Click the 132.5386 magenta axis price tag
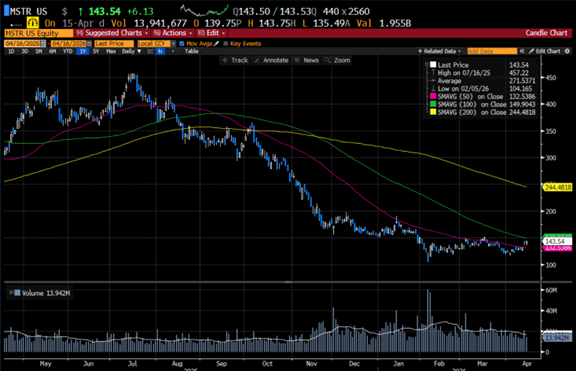576x371 pixels. pyautogui.click(x=557, y=248)
